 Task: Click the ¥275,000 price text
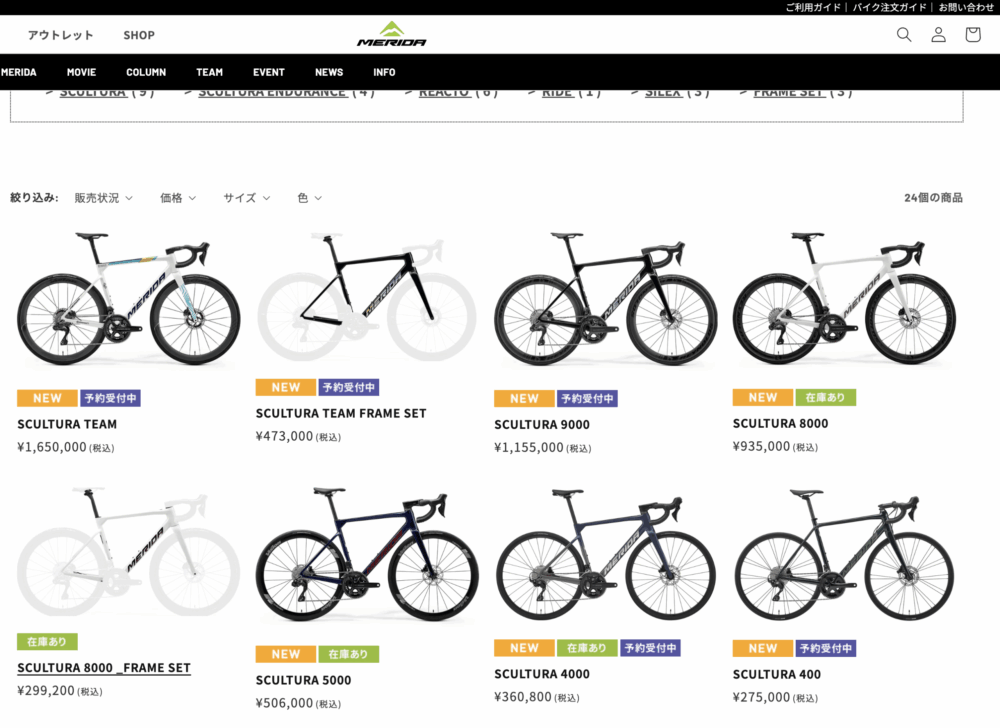761,697
